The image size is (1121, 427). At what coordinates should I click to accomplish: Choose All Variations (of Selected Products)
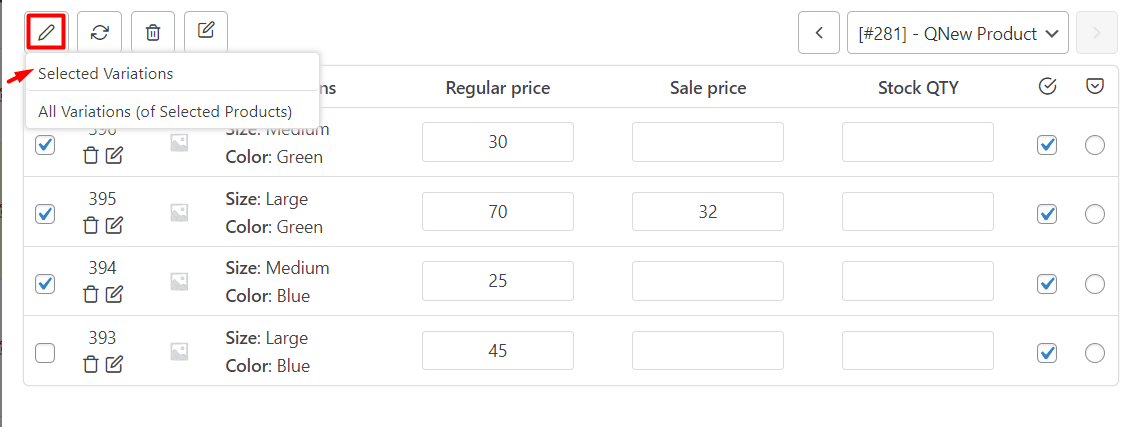[x=165, y=112]
